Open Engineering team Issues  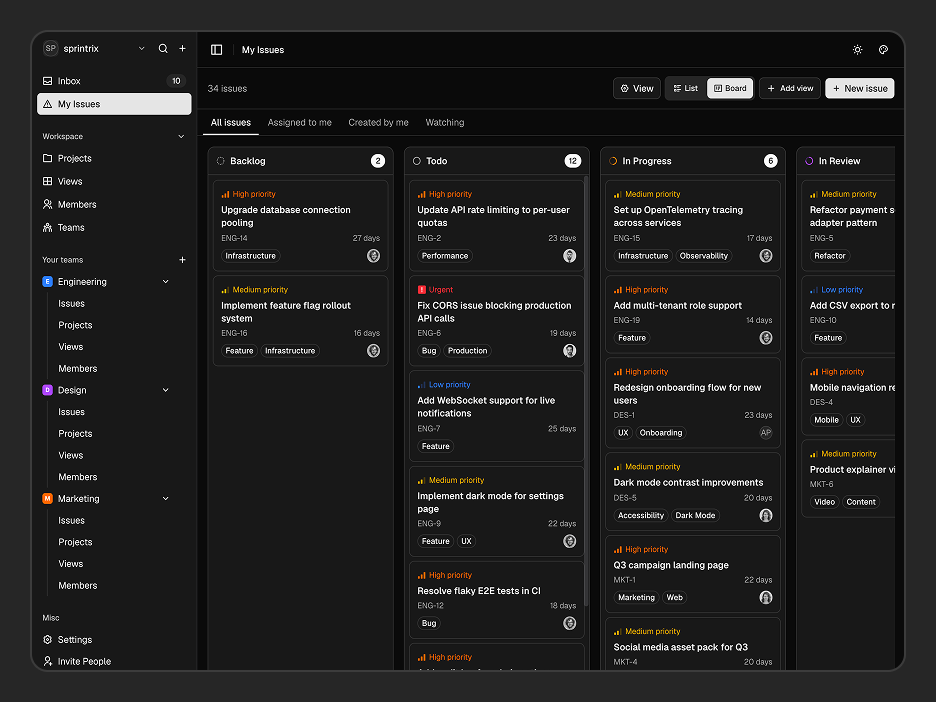coord(72,304)
